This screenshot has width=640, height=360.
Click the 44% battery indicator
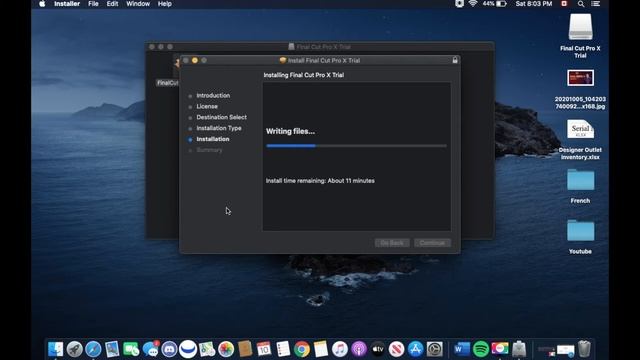494,4
